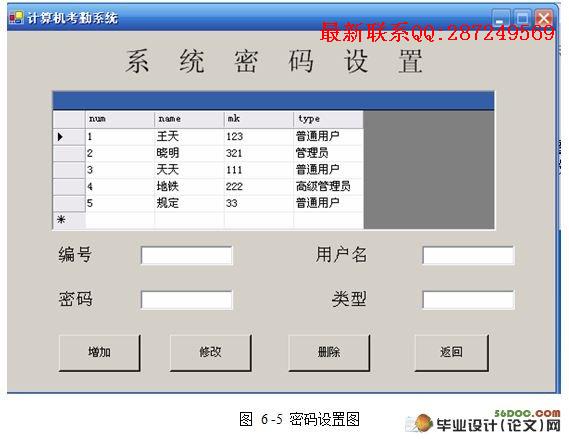569x439 pixels.
Task: Focus the 密码 input field
Action: tap(187, 300)
